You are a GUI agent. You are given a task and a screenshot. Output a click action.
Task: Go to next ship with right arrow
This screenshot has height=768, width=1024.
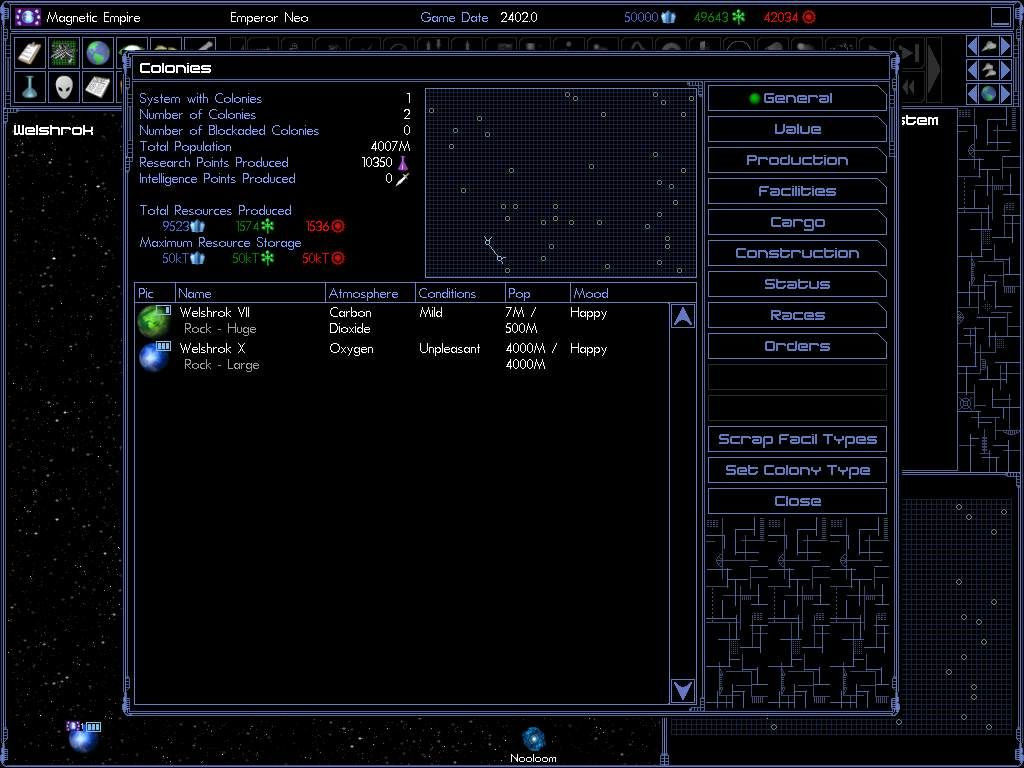point(1006,46)
